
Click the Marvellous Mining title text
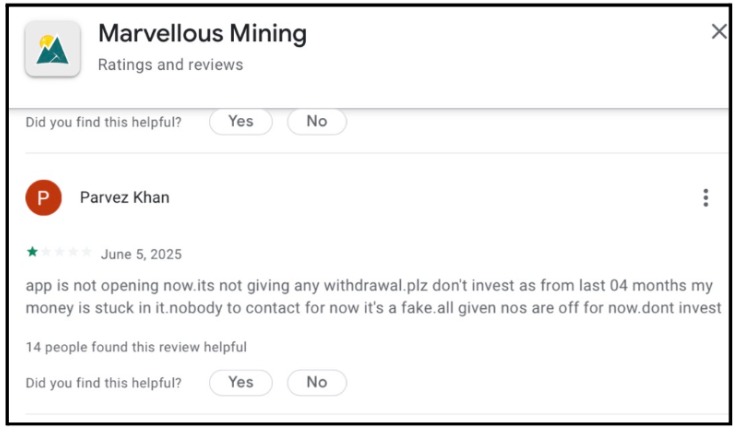coord(202,34)
